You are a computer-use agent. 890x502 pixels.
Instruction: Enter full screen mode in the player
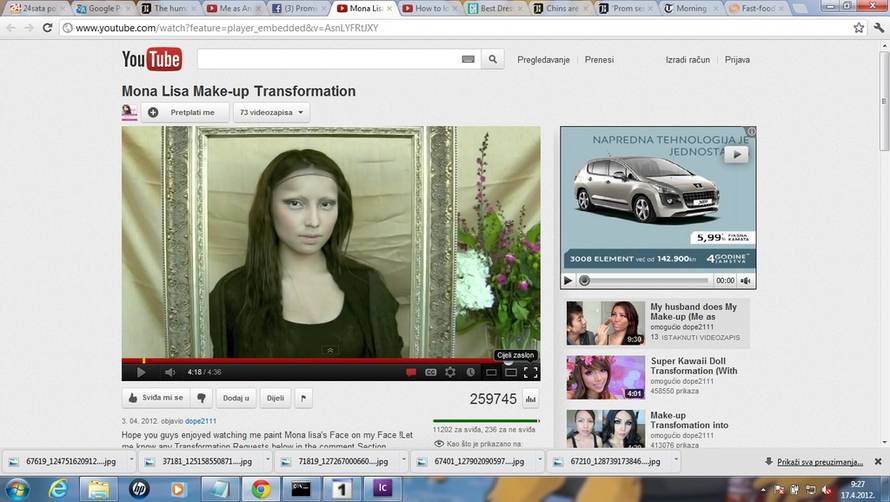(x=531, y=372)
